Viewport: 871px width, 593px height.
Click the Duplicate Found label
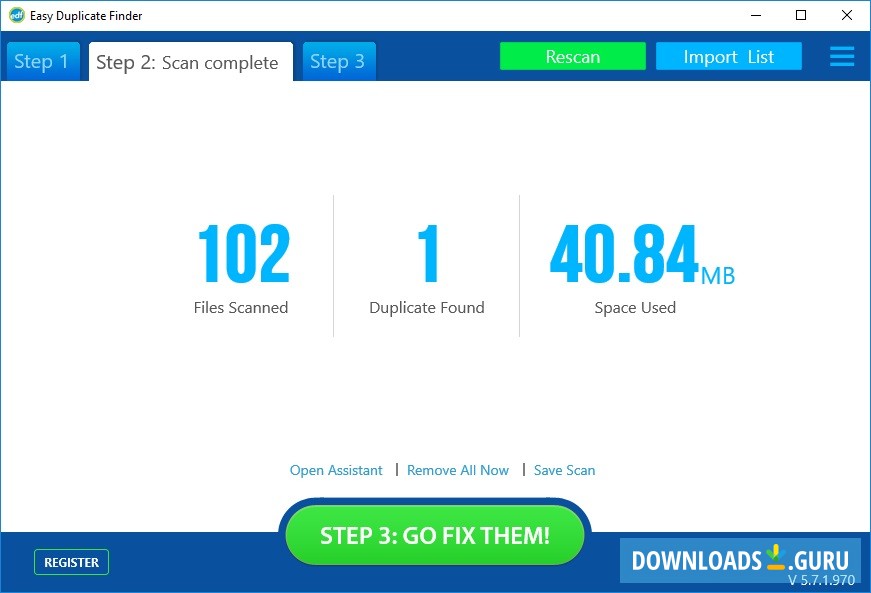click(x=427, y=308)
